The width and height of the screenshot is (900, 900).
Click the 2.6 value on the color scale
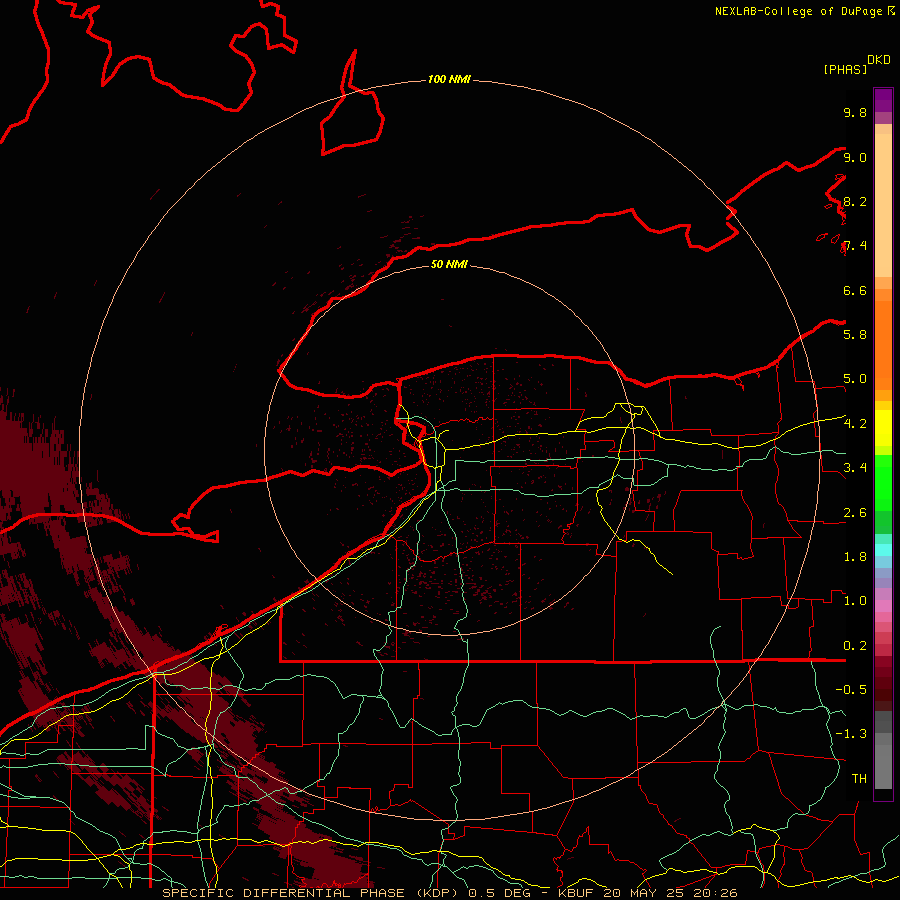coord(855,512)
